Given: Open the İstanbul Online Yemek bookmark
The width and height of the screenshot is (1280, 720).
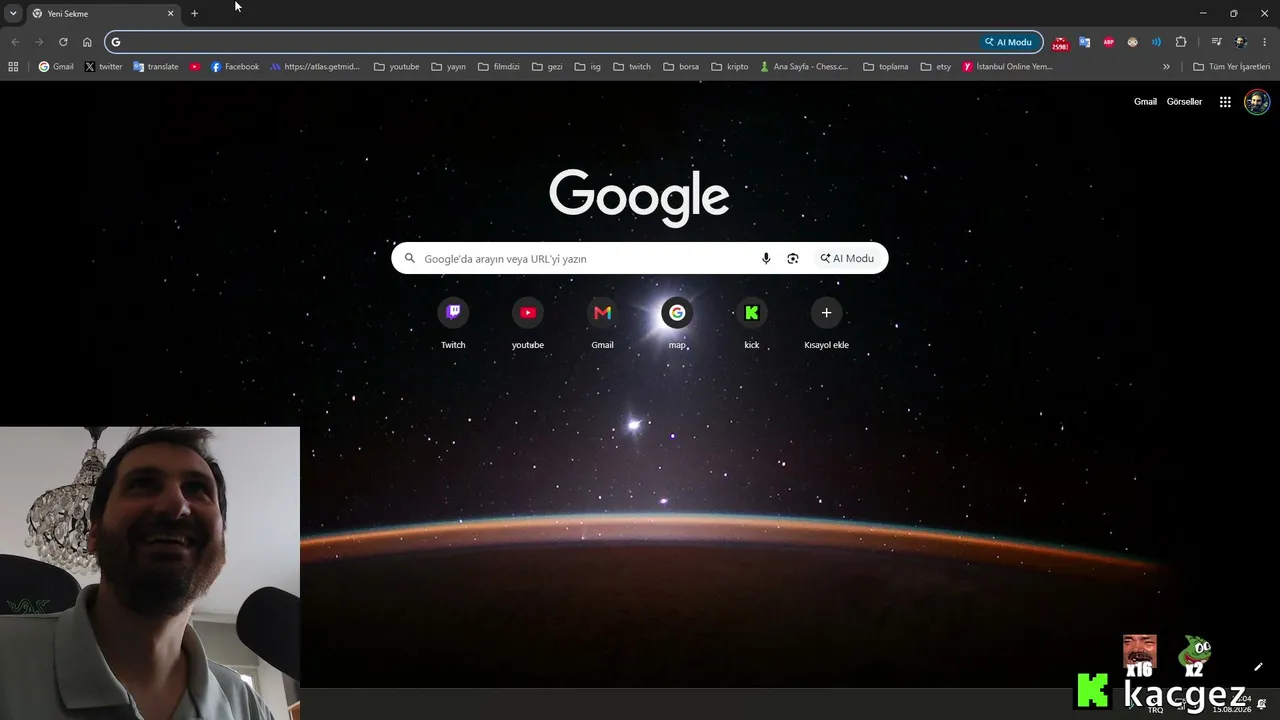Looking at the screenshot, I should (x=1008, y=67).
